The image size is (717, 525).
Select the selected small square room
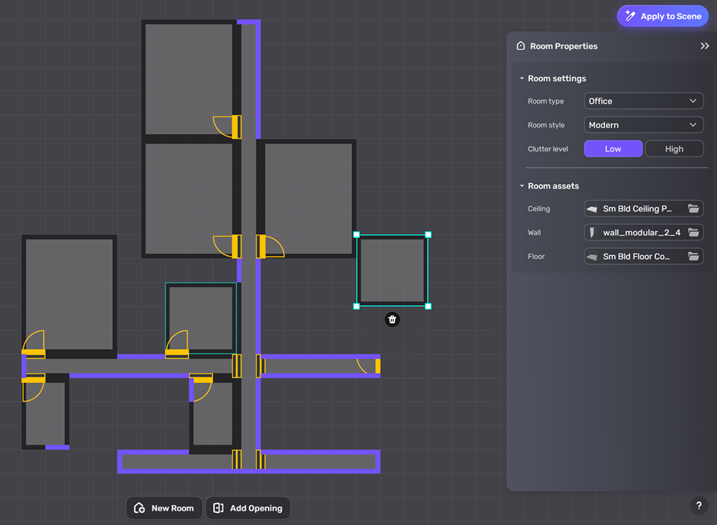pyautogui.click(x=392, y=271)
